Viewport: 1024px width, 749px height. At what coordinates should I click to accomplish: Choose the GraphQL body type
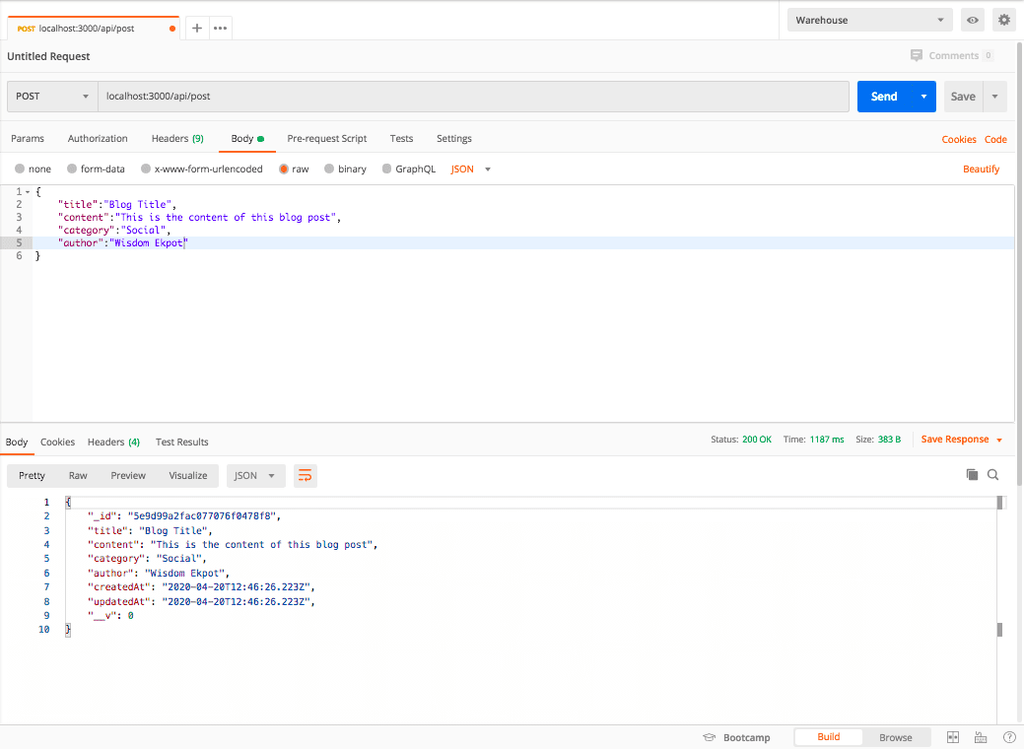coord(408,169)
